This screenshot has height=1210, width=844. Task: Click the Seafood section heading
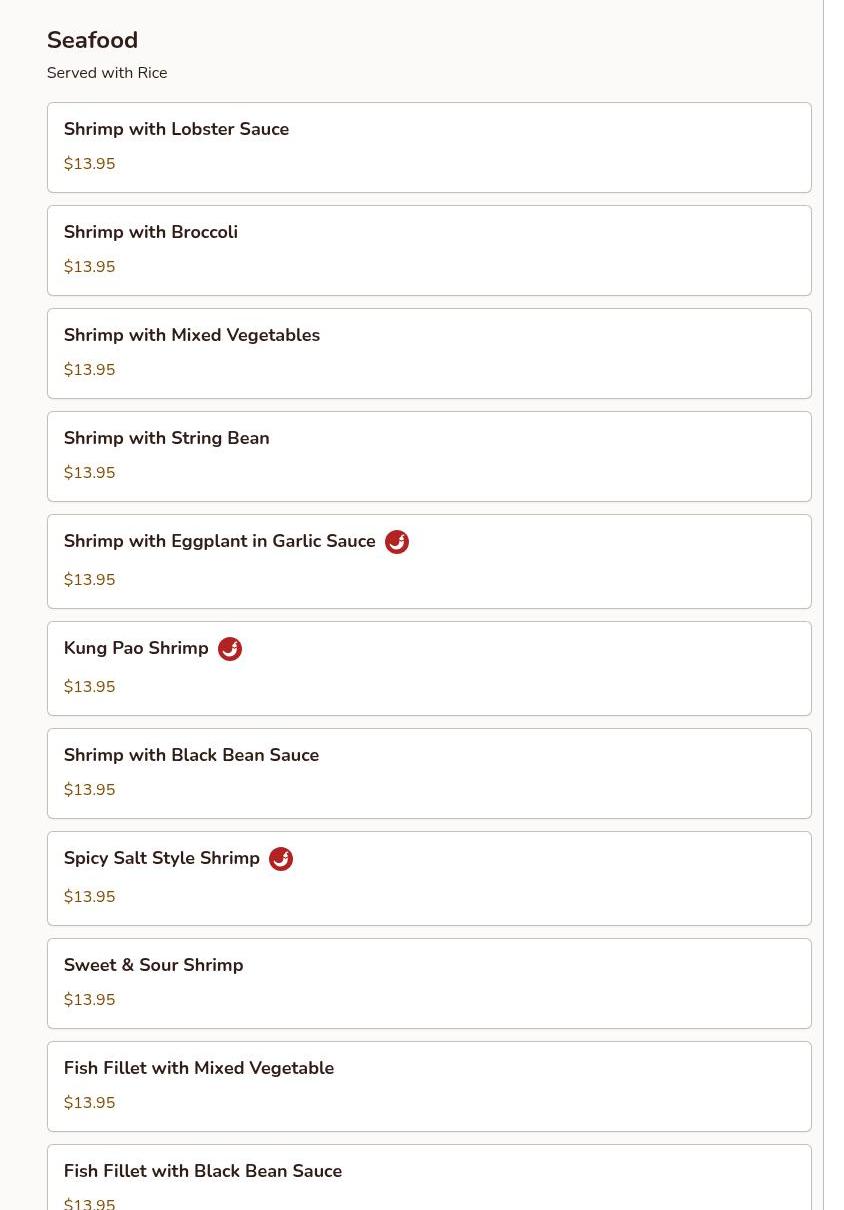(92, 40)
